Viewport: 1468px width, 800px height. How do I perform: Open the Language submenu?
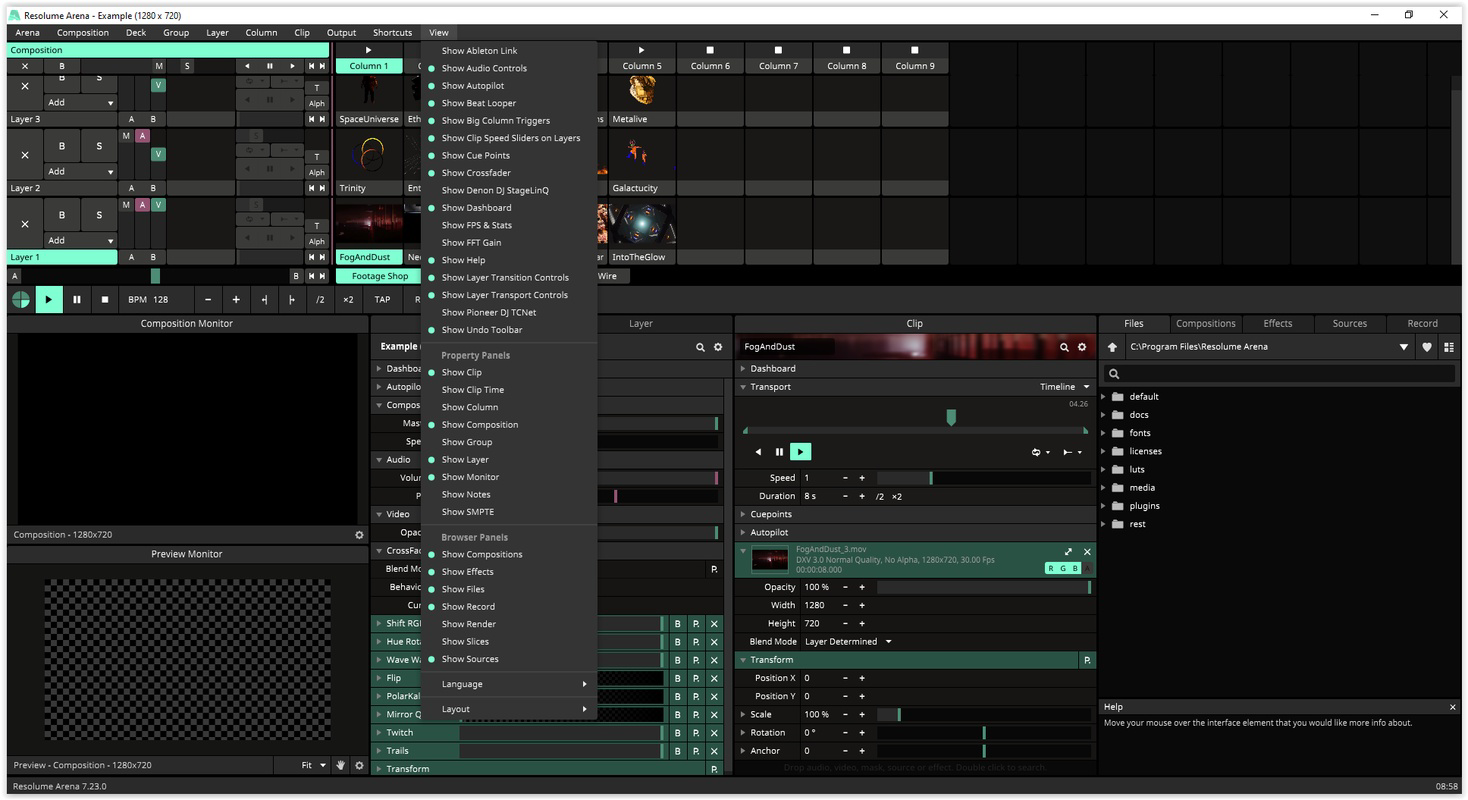point(509,684)
